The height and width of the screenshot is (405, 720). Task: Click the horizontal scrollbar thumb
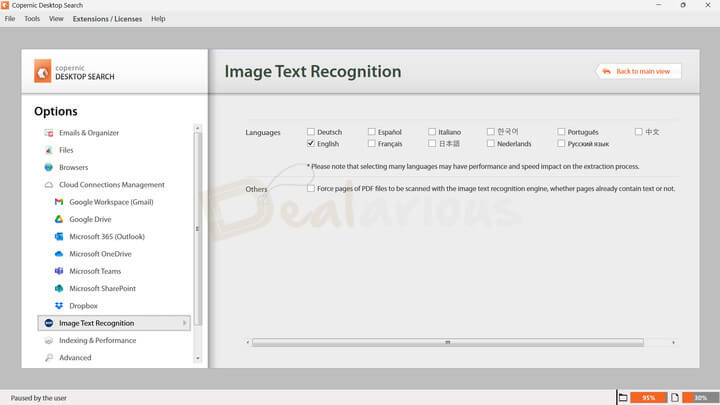(448, 342)
